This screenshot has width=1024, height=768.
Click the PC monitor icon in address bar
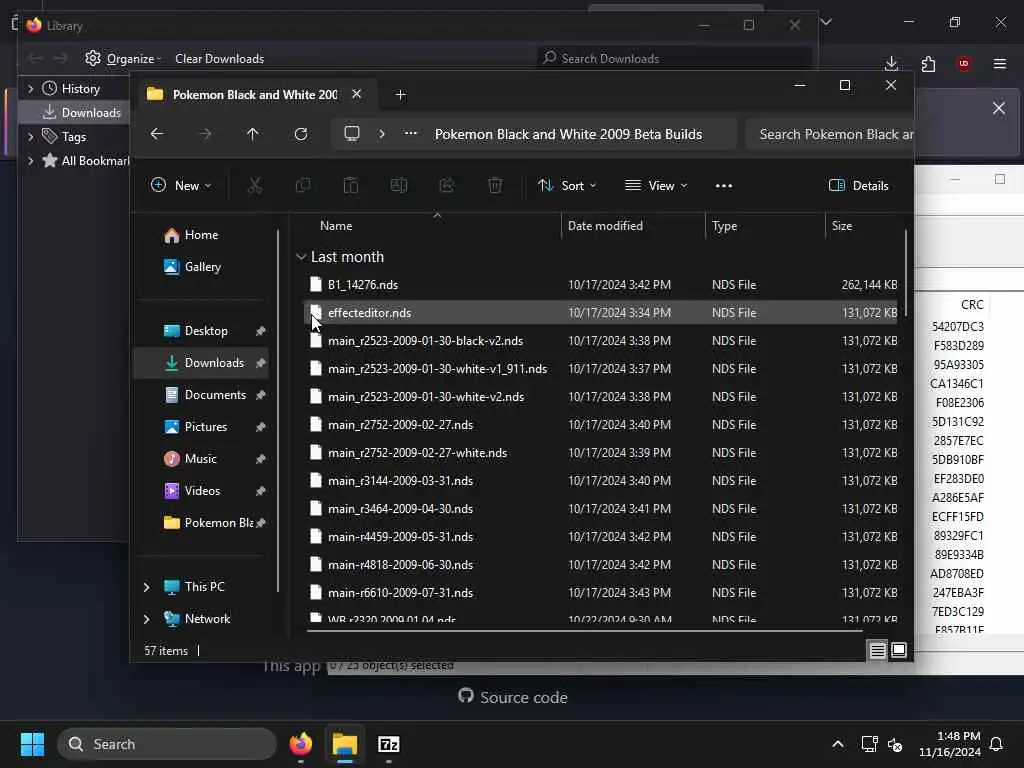352,134
